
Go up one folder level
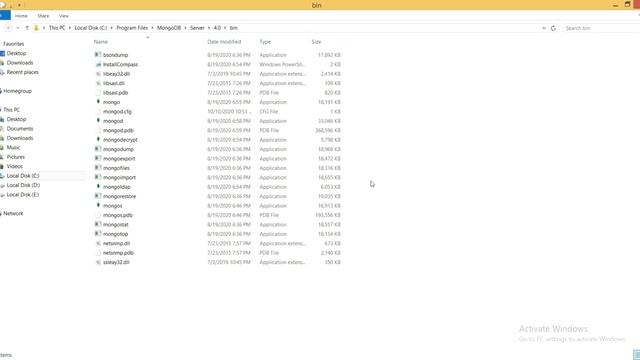[27, 28]
